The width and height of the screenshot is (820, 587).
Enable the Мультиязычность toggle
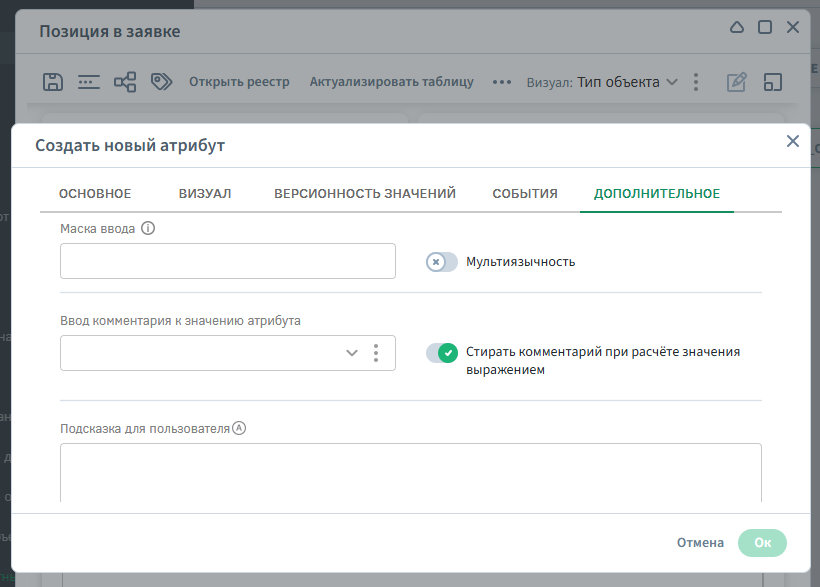442,262
